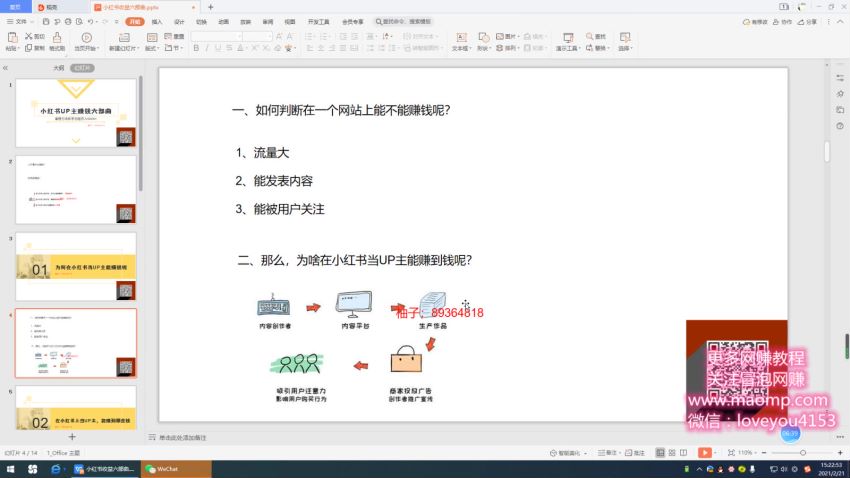Open a new document tab with plus
Image resolution: width=850 pixels, height=478 pixels.
pyautogui.click(x=210, y=7)
